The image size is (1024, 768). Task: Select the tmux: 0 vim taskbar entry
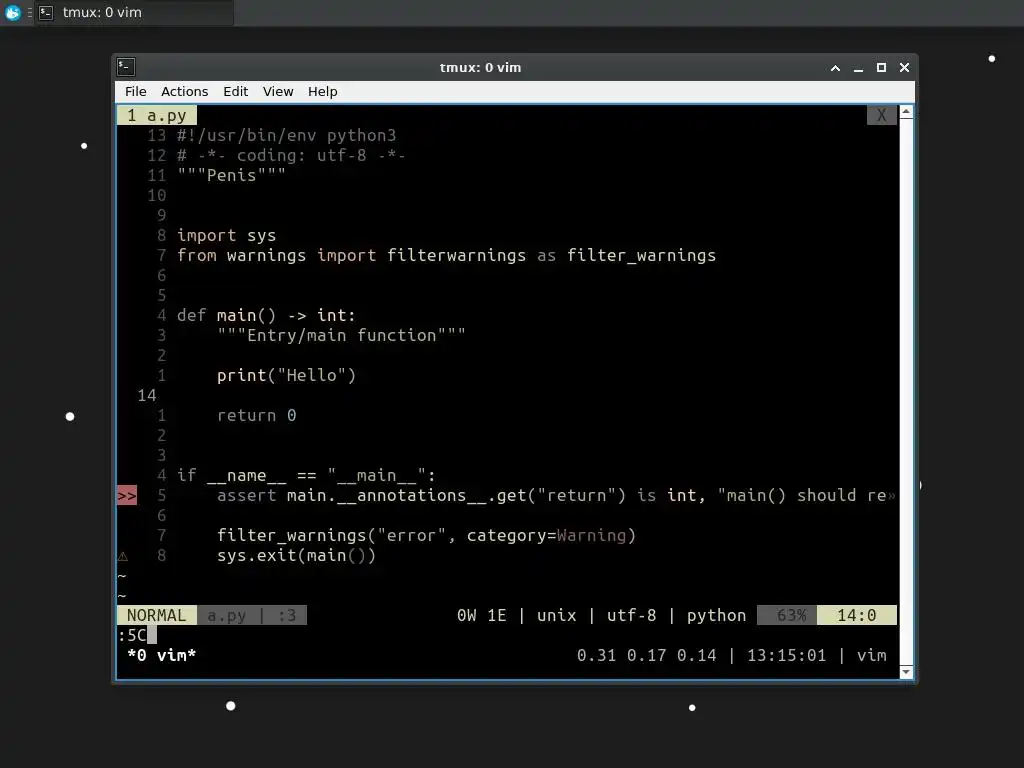(x=134, y=12)
